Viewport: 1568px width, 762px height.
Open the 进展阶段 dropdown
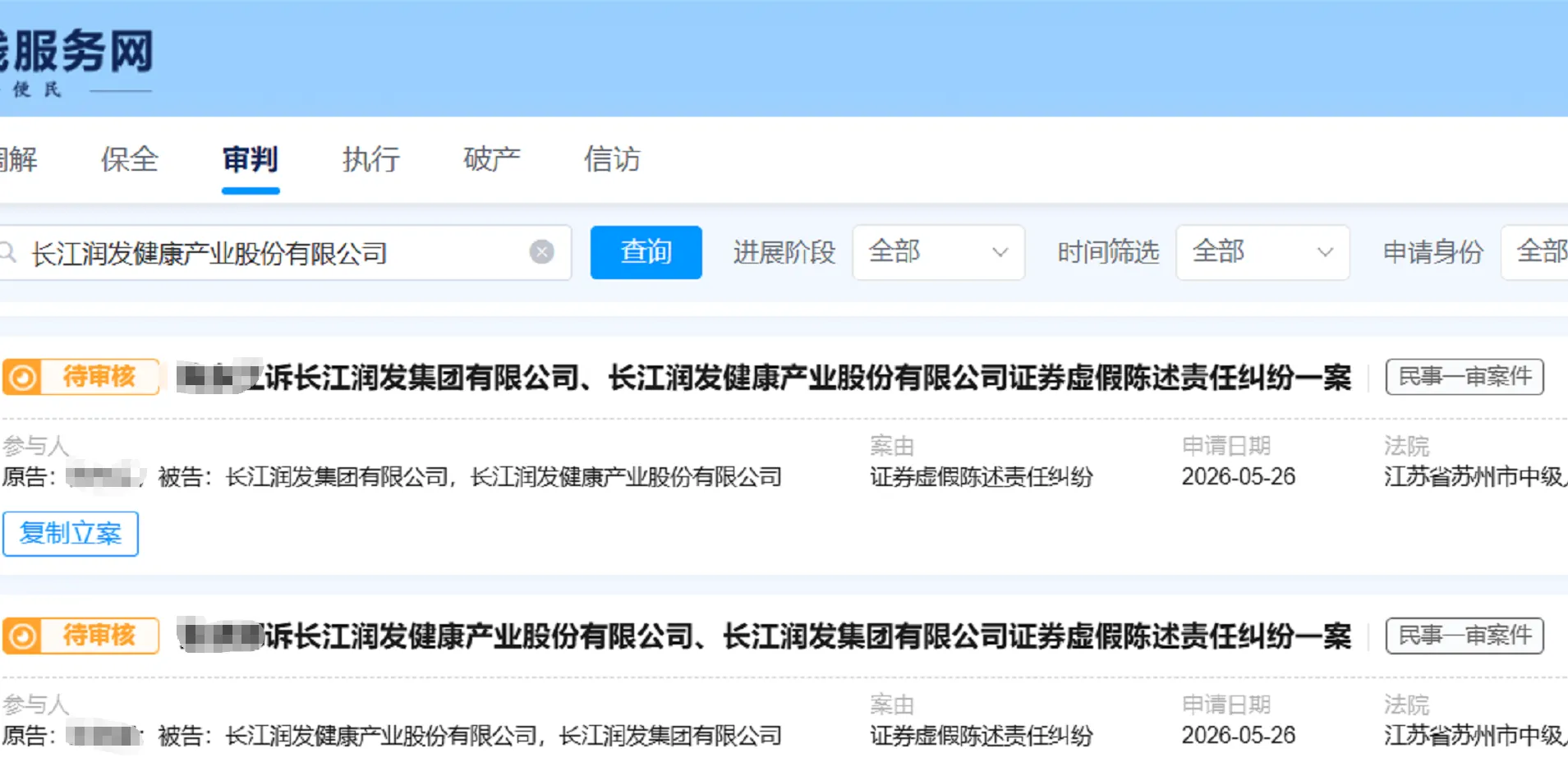point(938,252)
